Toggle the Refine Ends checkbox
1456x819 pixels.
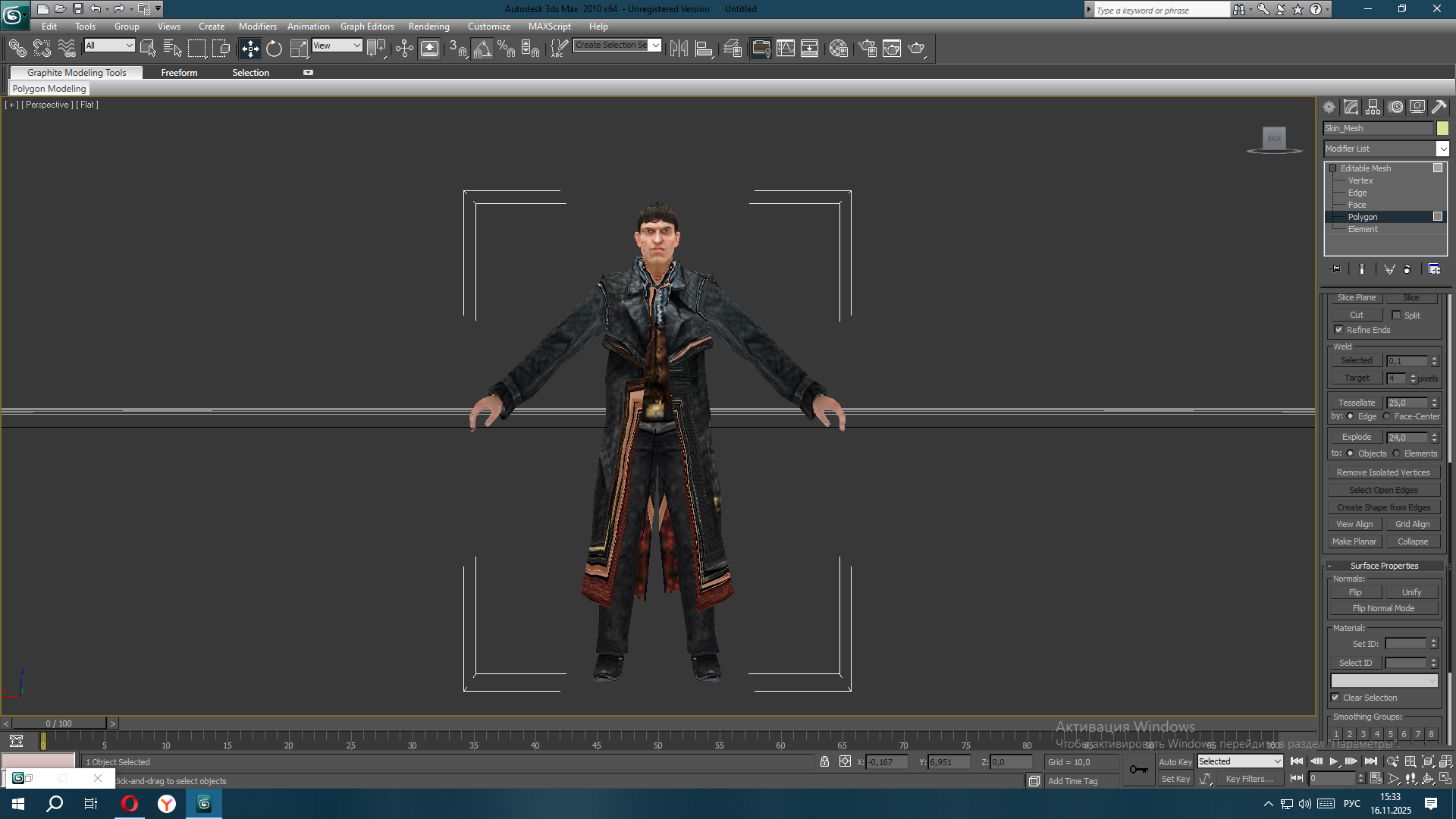coord(1338,330)
